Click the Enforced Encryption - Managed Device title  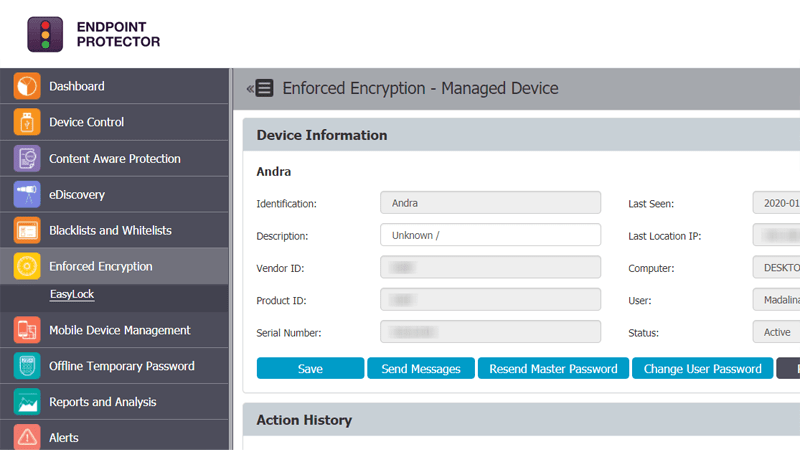tap(420, 88)
